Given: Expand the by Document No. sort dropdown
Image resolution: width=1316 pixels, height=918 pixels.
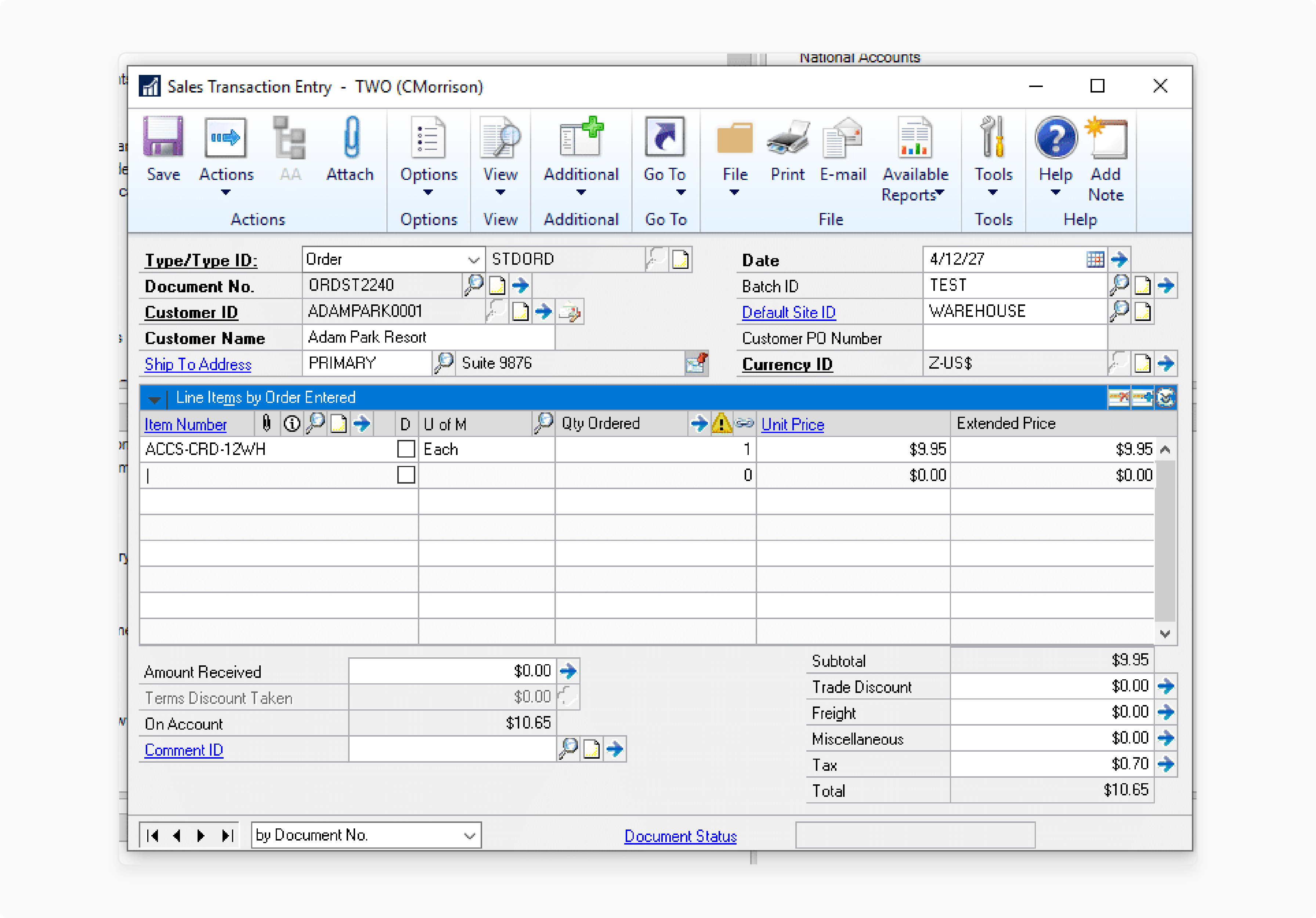Looking at the screenshot, I should 469,835.
